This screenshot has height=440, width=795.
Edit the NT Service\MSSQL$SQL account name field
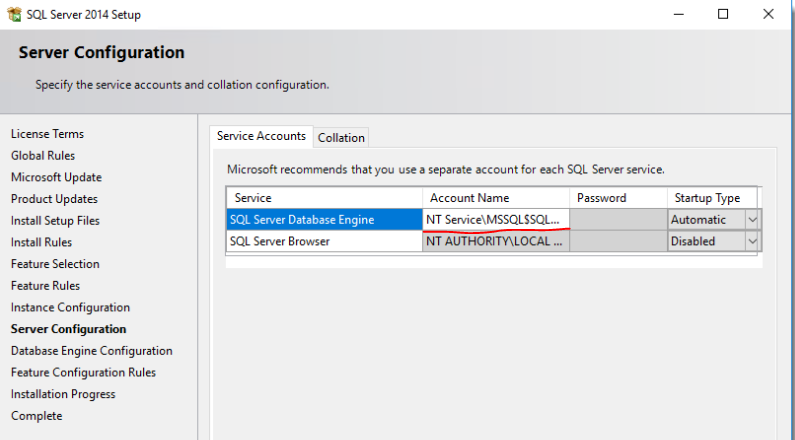496,219
